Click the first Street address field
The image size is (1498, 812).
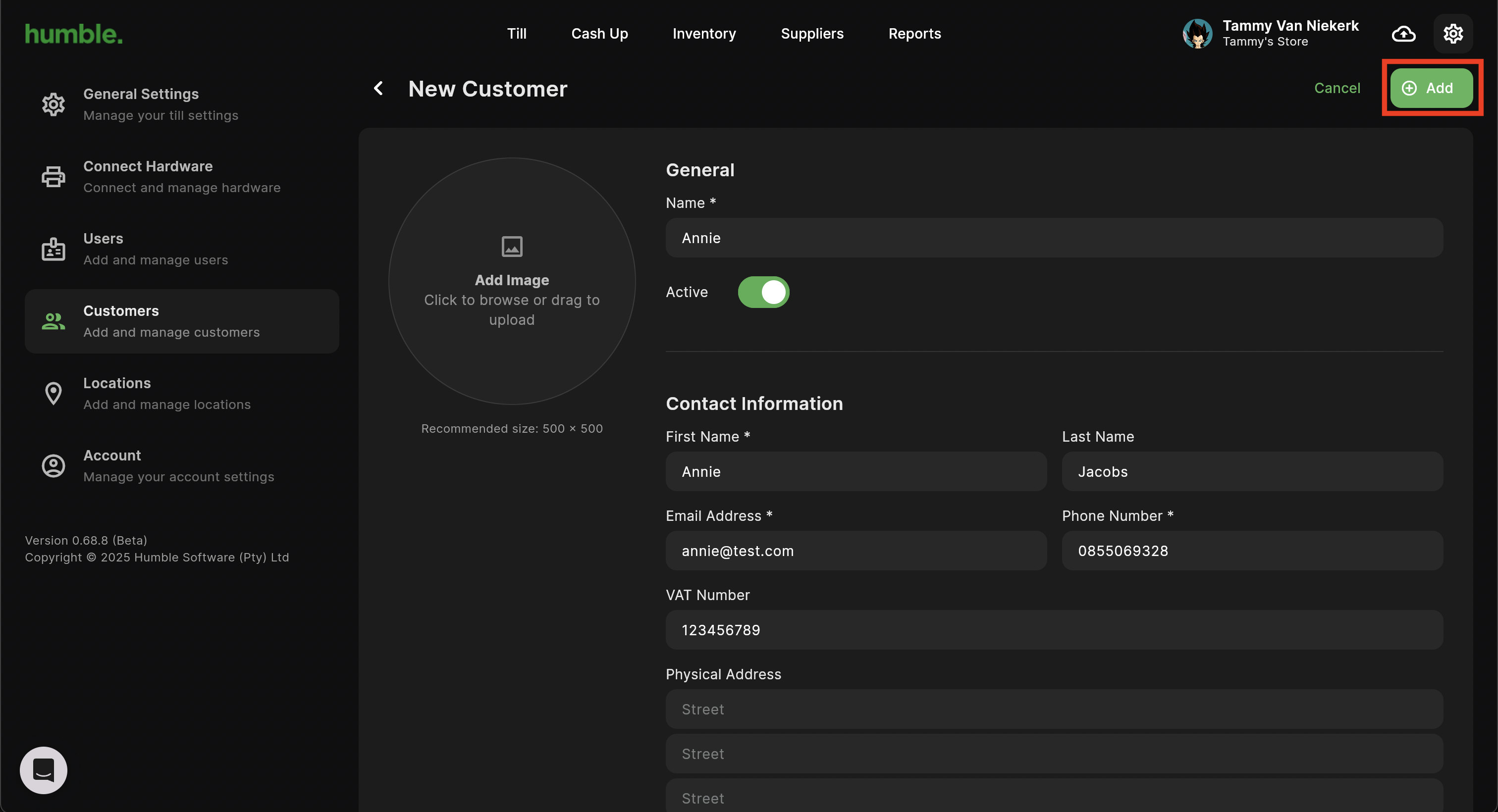coord(1054,709)
